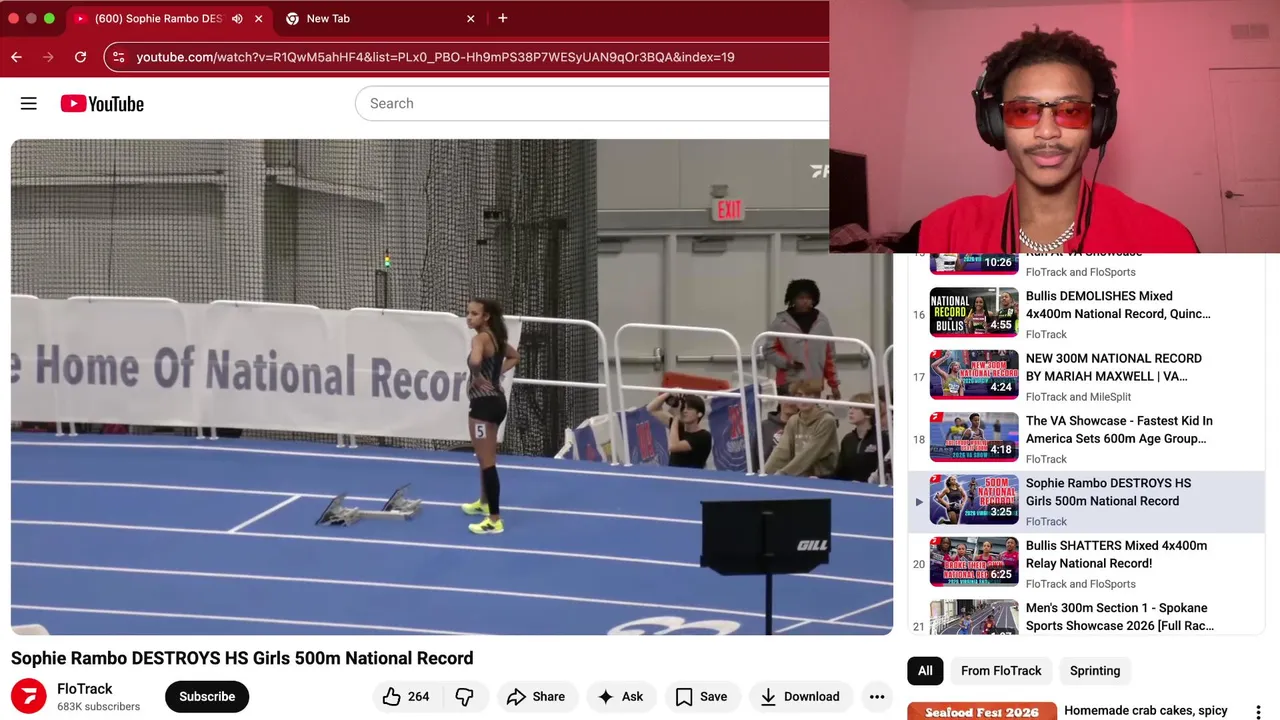Click the video title Sophie Rambo DESTROYS
Viewport: 1280px width, 720px height.
[x=242, y=658]
